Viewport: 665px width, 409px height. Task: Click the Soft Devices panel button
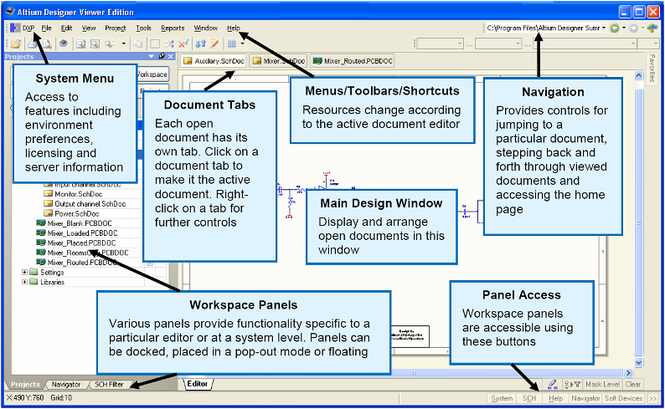[623, 398]
